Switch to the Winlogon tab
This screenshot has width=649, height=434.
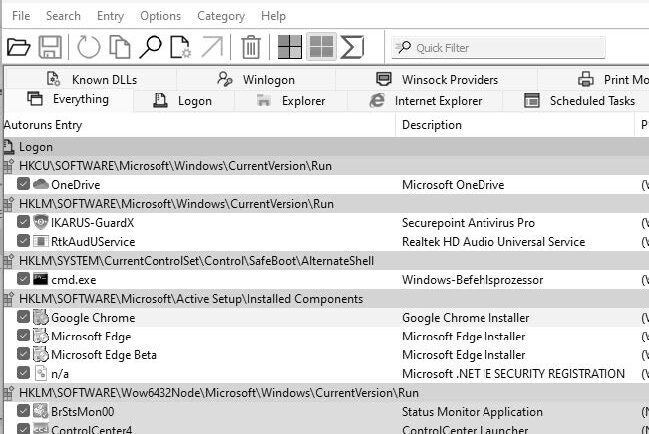pyautogui.click(x=256, y=79)
